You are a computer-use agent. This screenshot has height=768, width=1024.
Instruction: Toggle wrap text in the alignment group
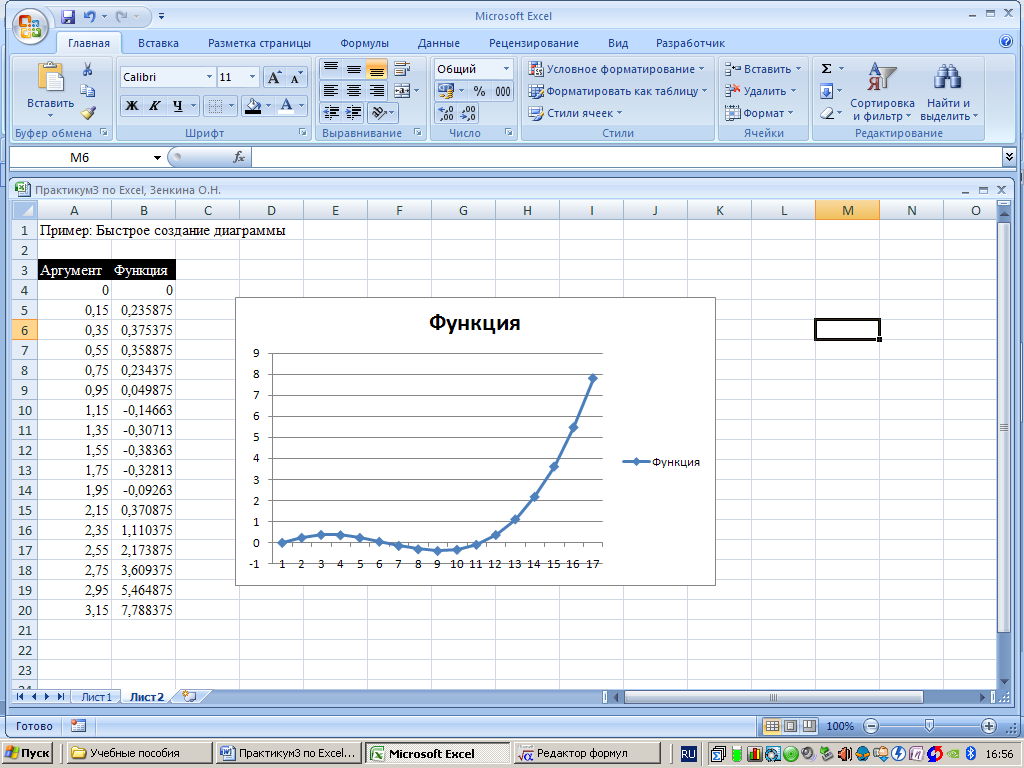(402, 69)
